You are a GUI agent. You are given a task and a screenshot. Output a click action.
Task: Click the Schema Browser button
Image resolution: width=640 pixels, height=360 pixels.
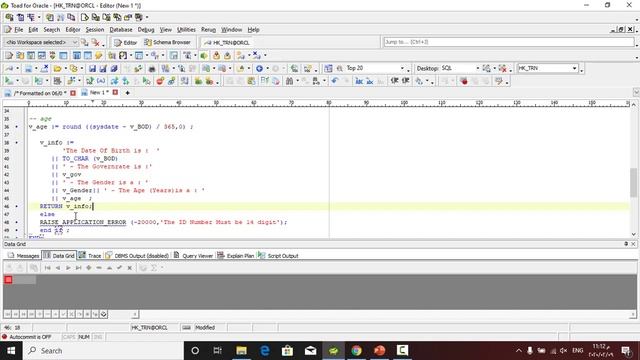click(x=167, y=42)
